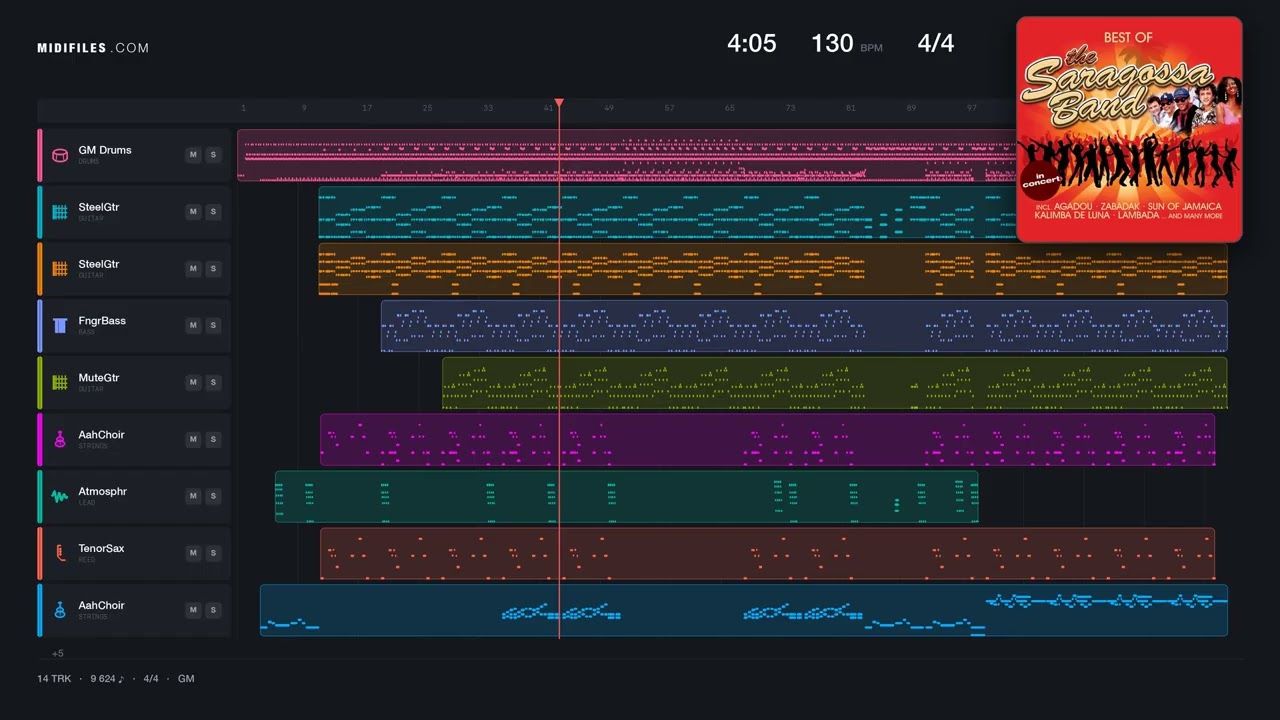1280x720 pixels.
Task: Mute the FngrBass track
Action: pos(193,326)
